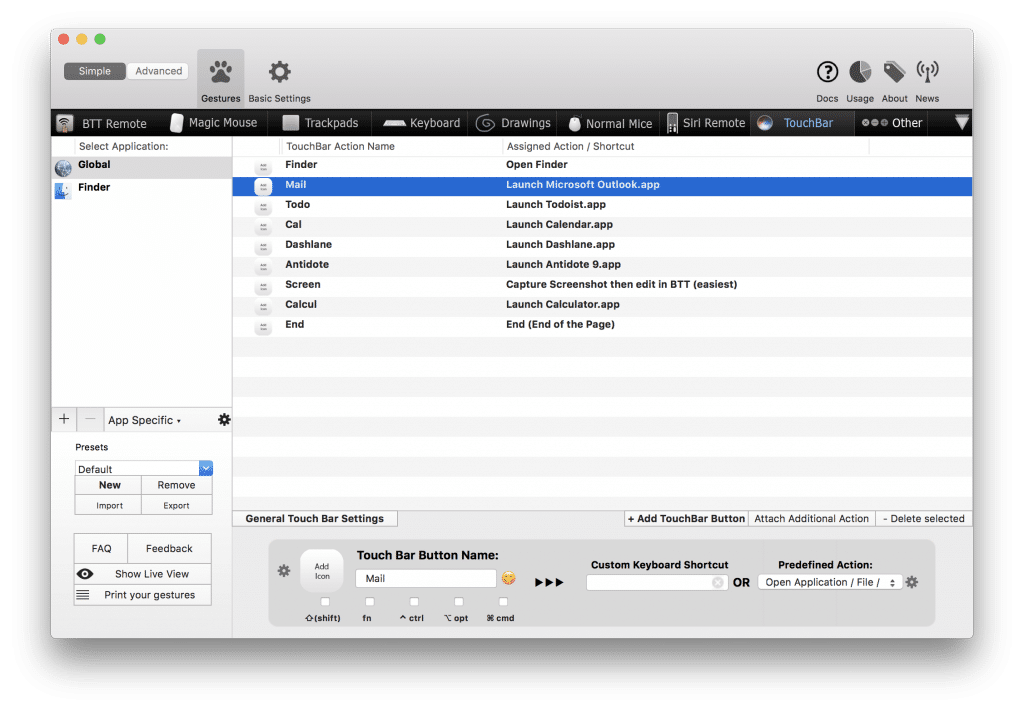Enable the shift modifier checkbox
Viewport: 1024px width, 711px height.
coord(325,601)
